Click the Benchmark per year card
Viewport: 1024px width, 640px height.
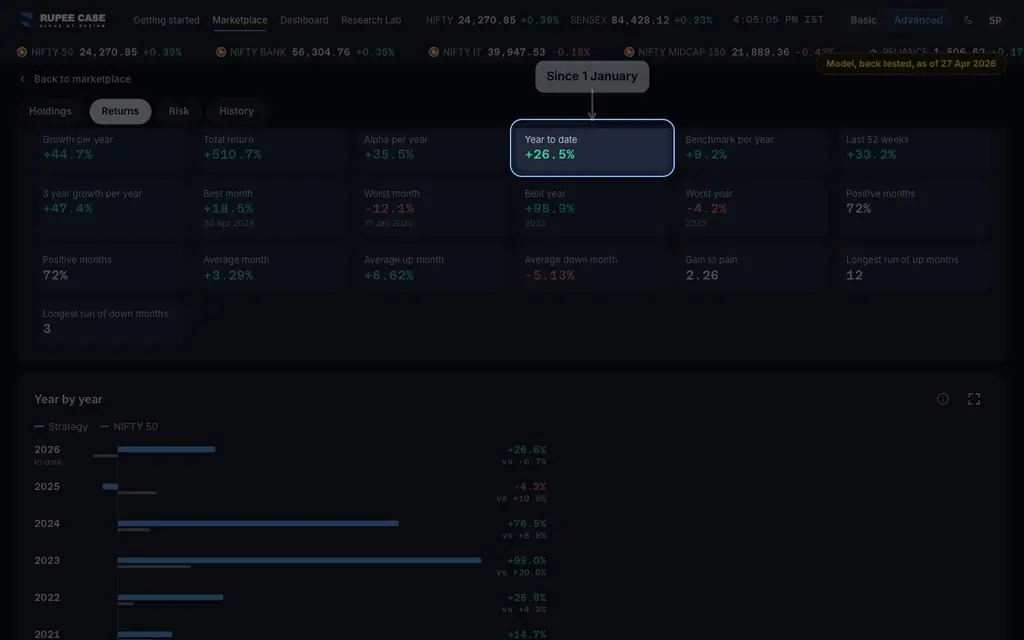pyautogui.click(x=752, y=149)
